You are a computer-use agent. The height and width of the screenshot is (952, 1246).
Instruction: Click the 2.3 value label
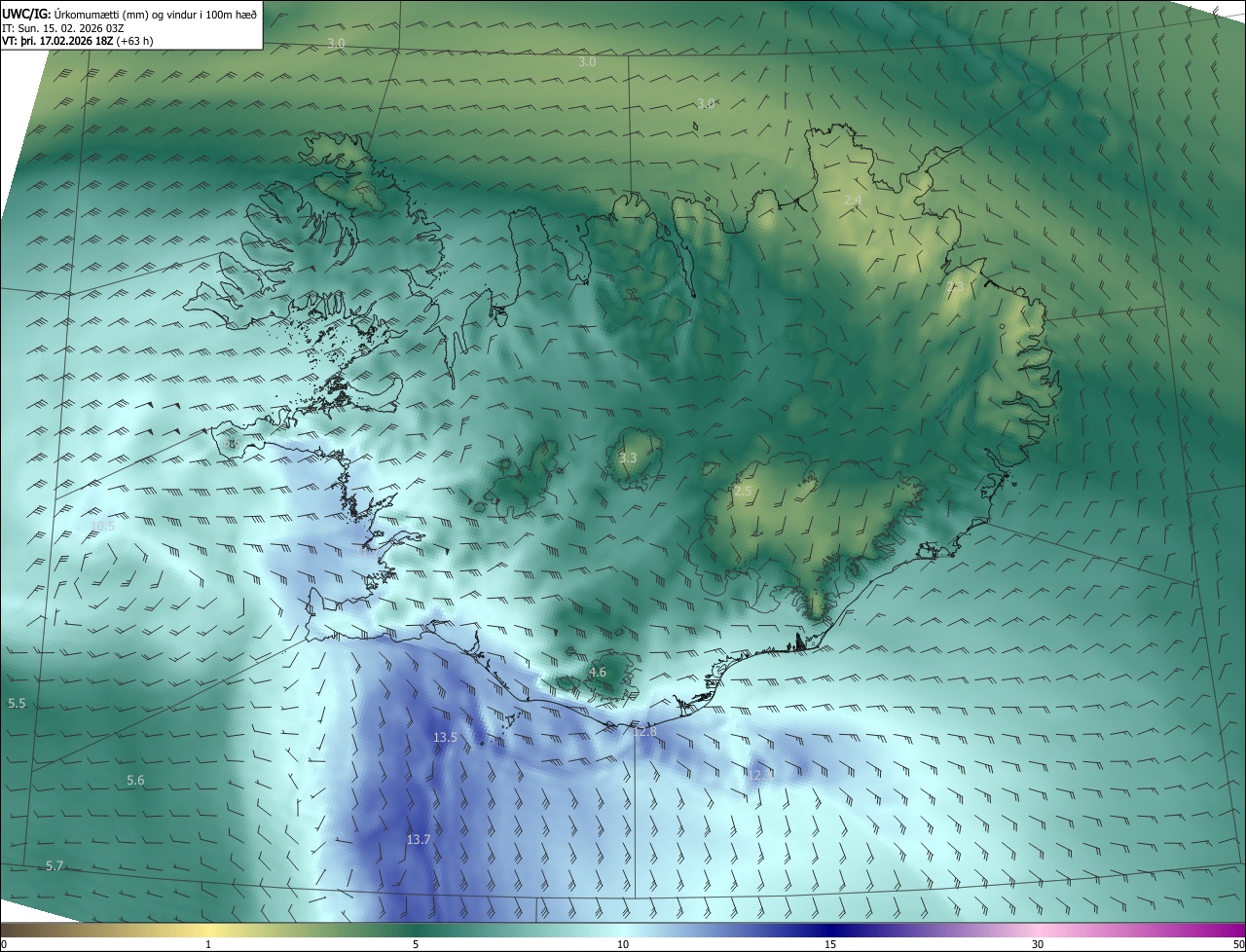(x=955, y=286)
